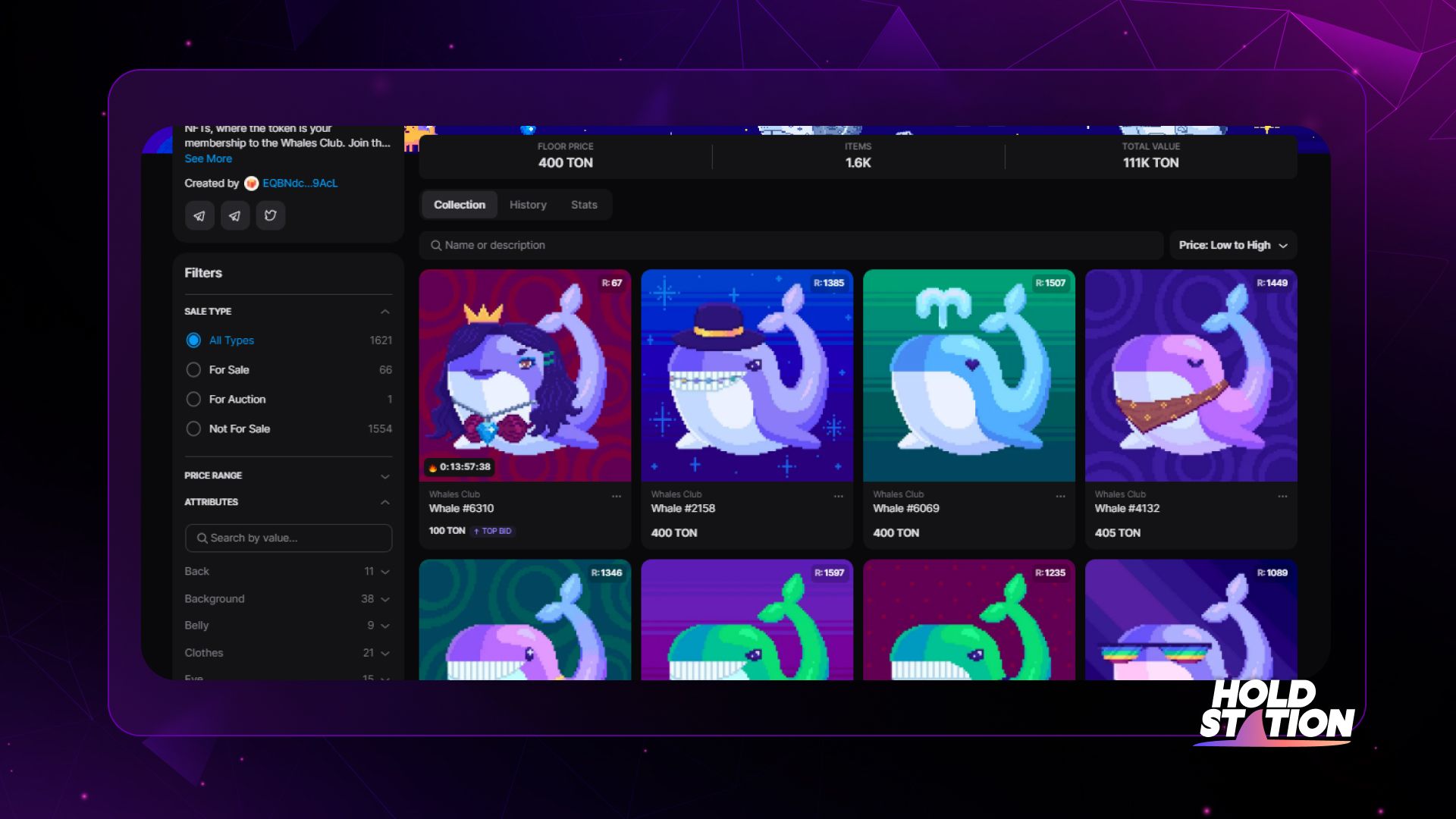Click the R:1385 rarity badge

pos(829,284)
